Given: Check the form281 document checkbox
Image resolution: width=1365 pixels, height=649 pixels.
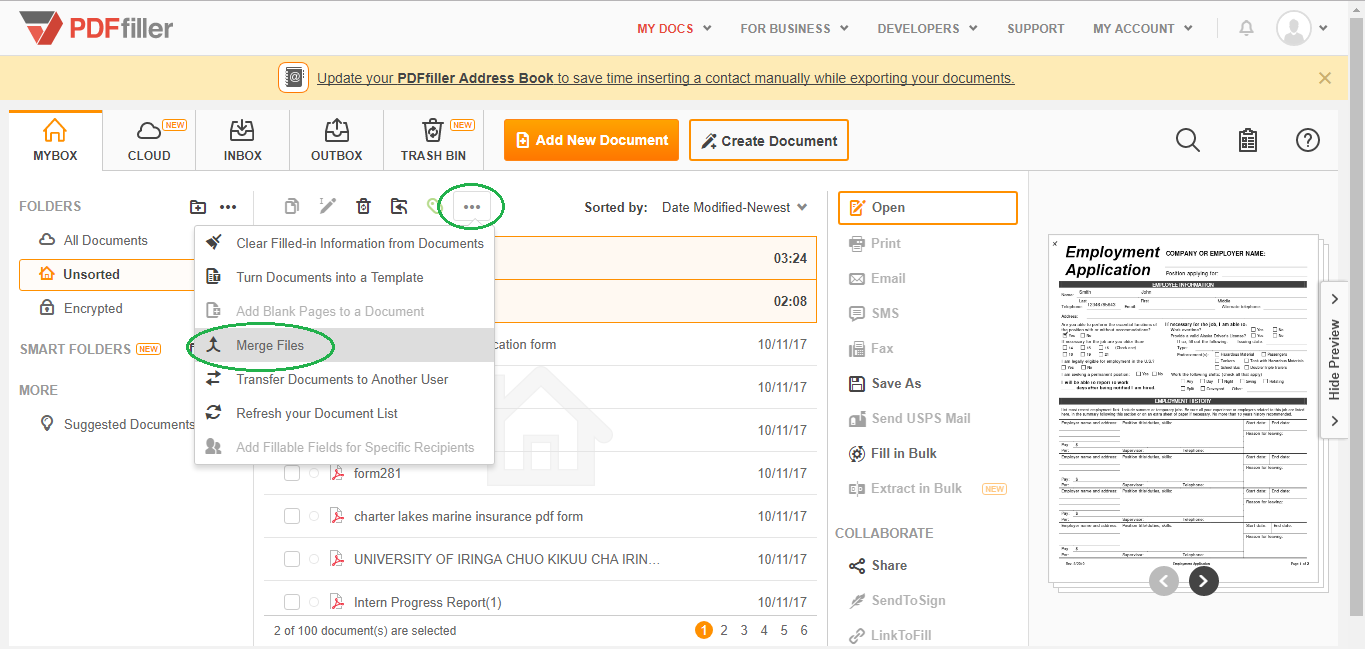Looking at the screenshot, I should click(292, 473).
